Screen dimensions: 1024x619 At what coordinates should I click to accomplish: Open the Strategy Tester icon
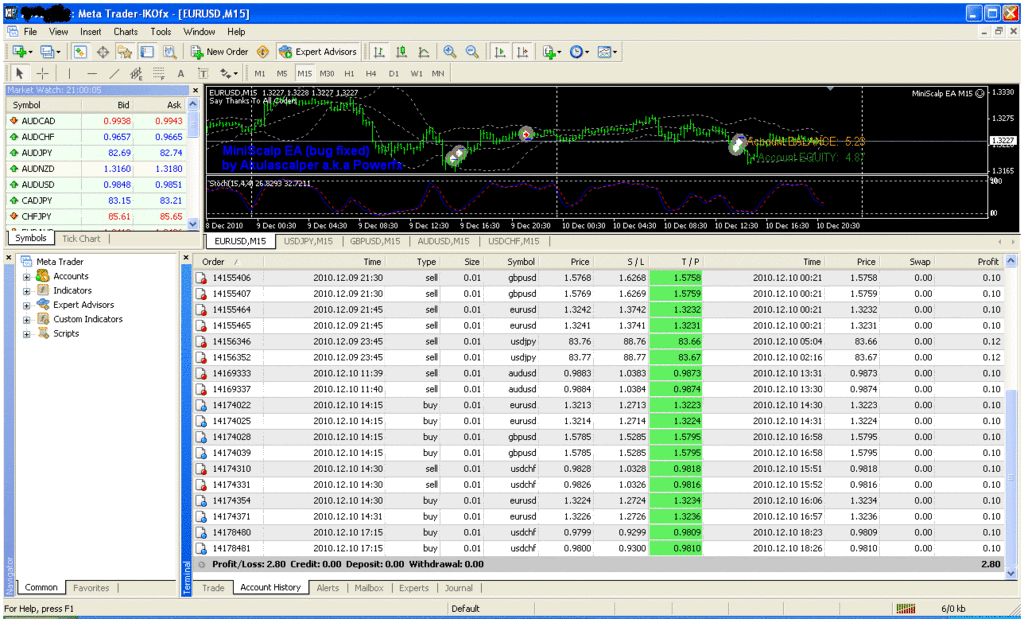click(169, 52)
